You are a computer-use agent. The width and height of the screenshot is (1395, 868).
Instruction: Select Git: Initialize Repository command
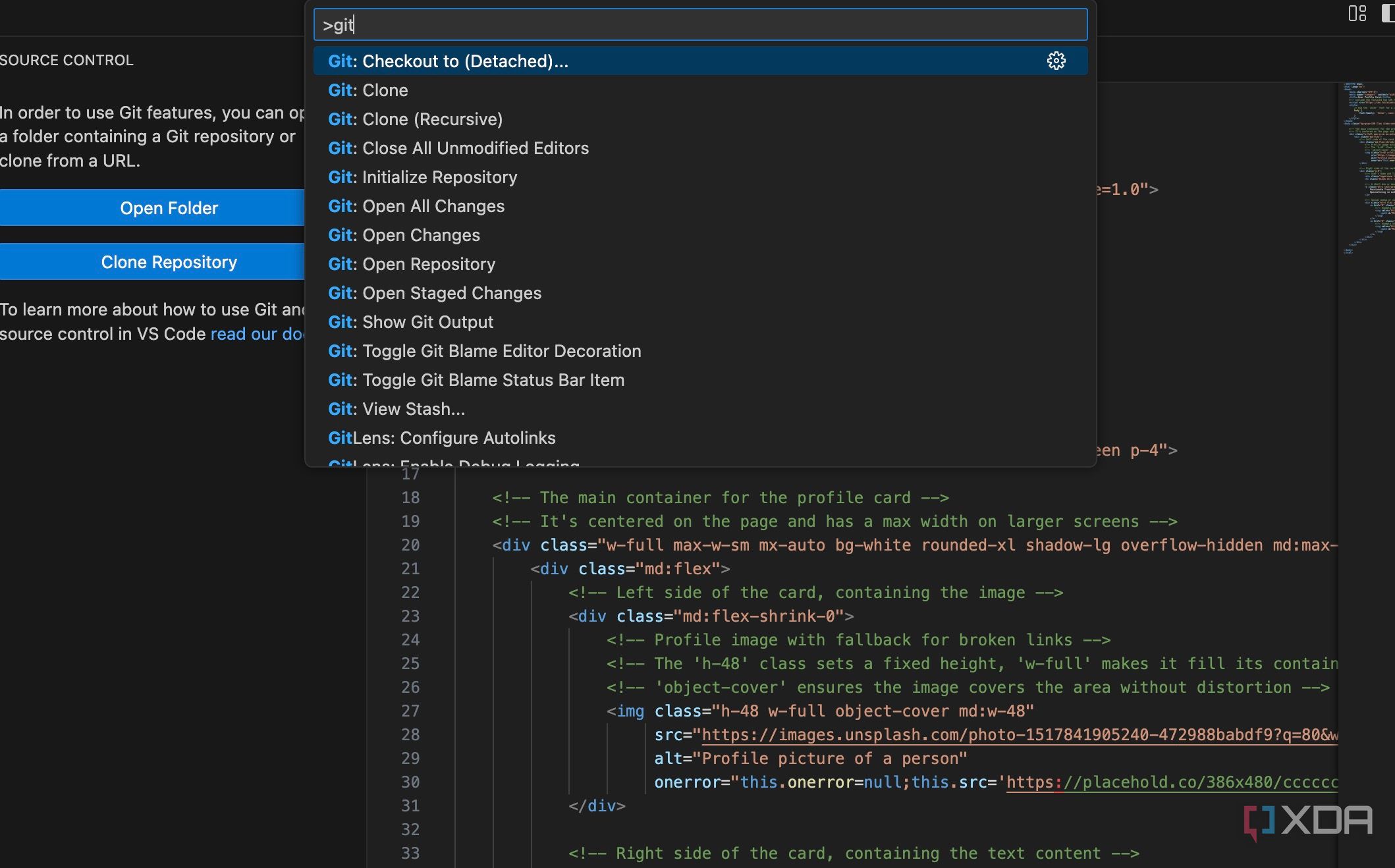coord(700,177)
